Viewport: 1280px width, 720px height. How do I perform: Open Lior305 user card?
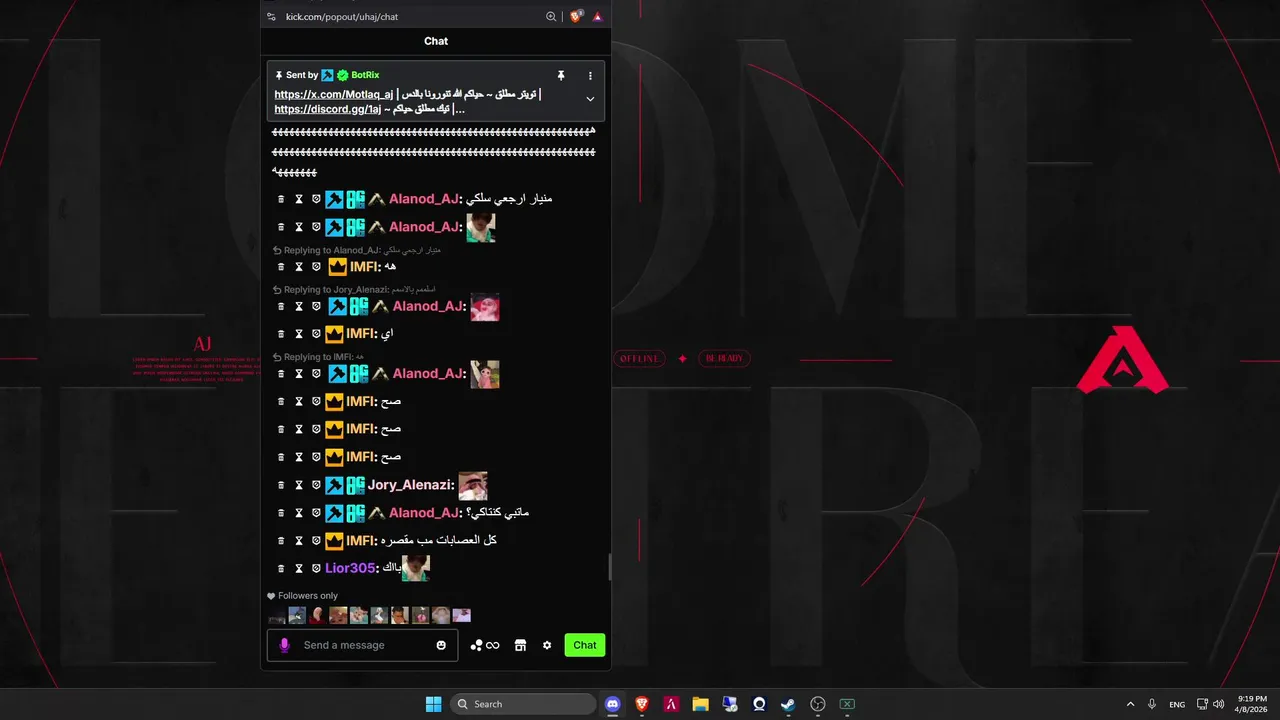point(350,568)
